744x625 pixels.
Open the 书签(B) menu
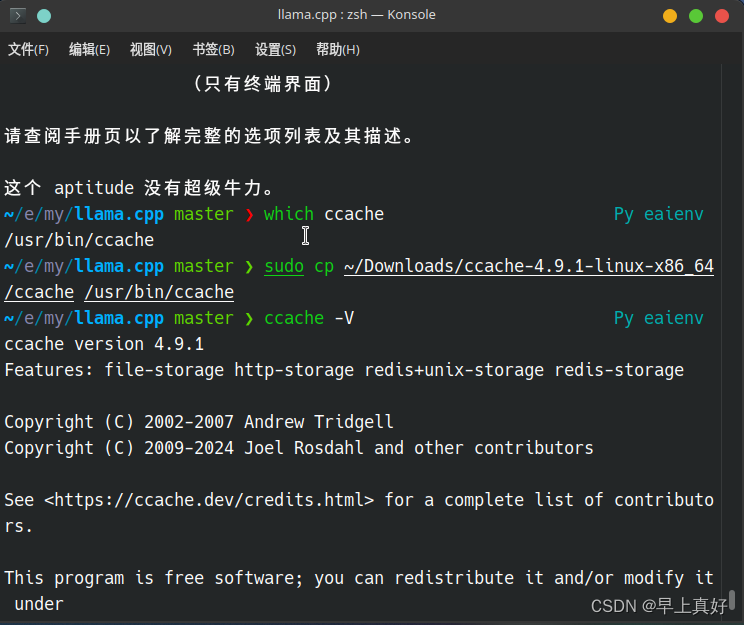pos(214,49)
